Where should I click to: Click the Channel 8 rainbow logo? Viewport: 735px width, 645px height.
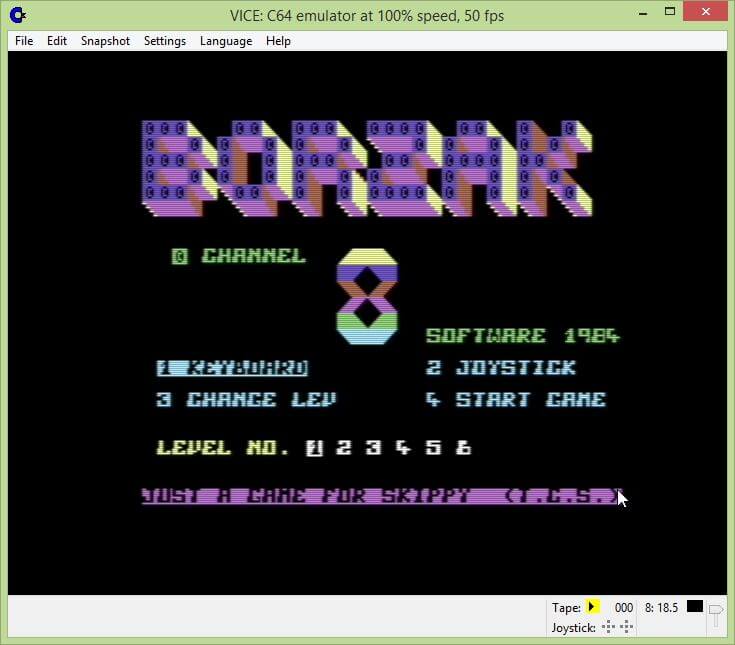pyautogui.click(x=367, y=296)
